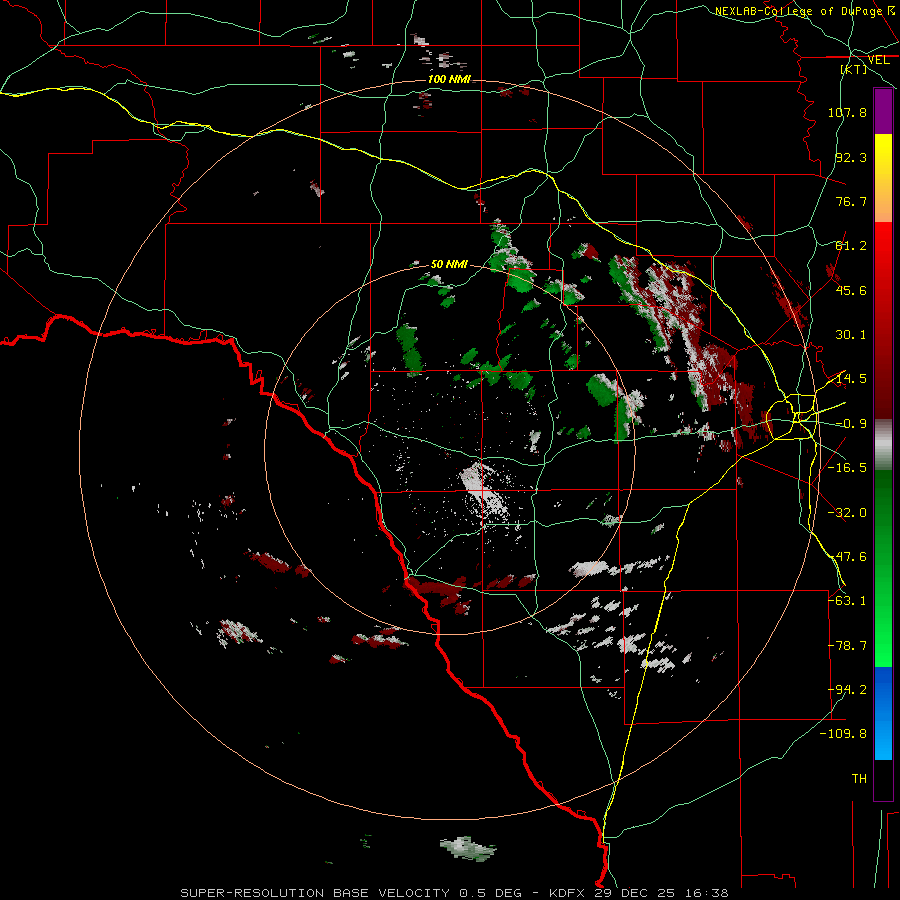This screenshot has height=900, width=900.
Task: Click the 92.3 velocity scale value
Action: coord(851,157)
